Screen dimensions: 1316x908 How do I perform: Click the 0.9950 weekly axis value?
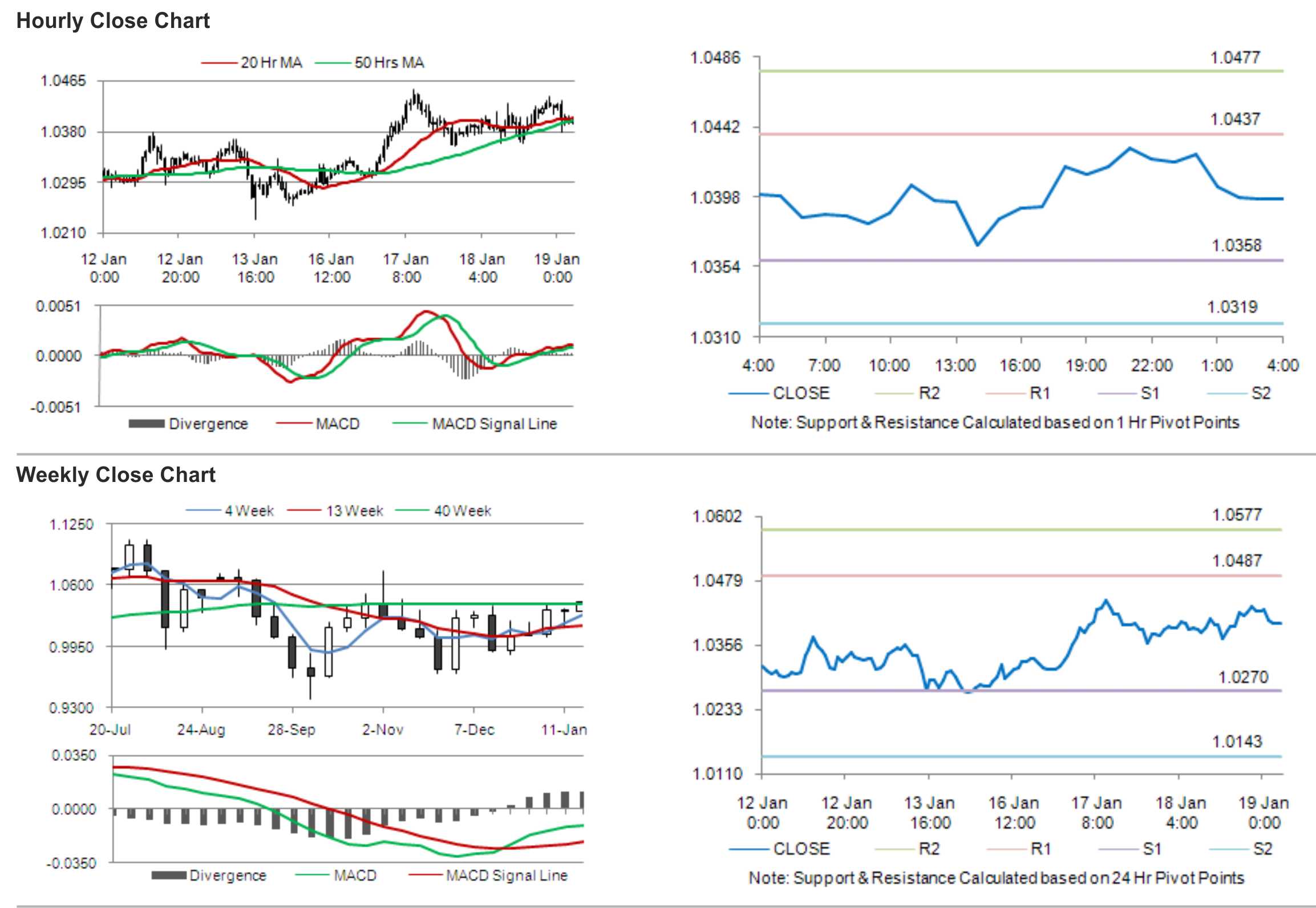(71, 647)
